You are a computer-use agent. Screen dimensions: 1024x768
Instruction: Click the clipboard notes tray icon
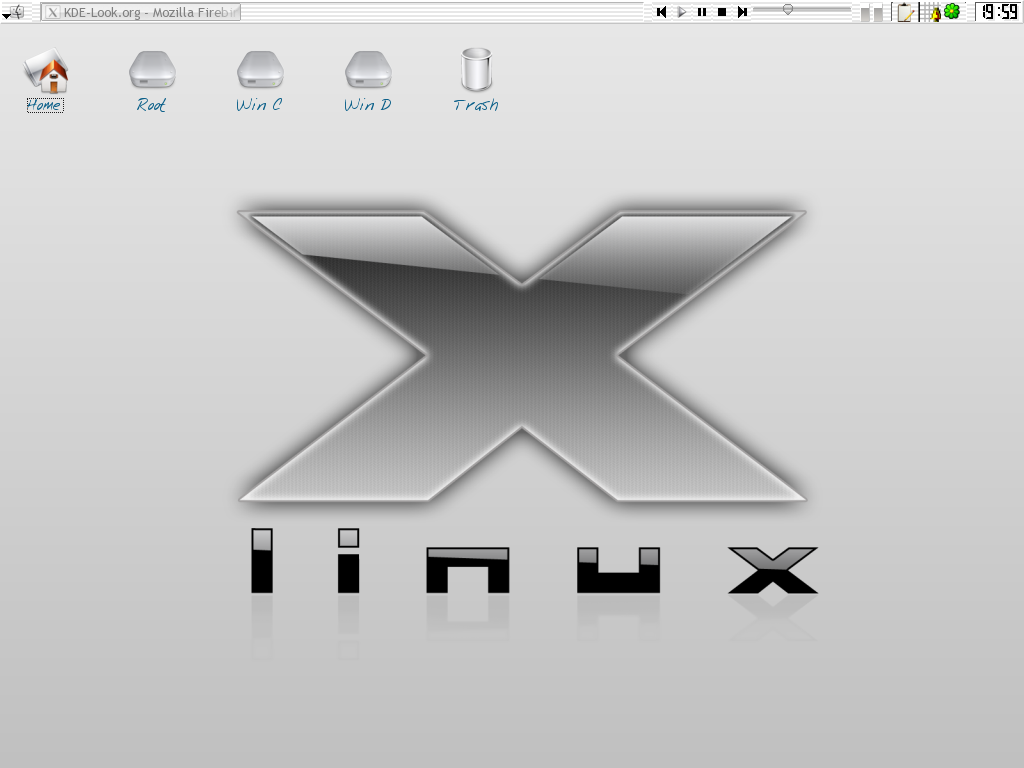(x=905, y=12)
